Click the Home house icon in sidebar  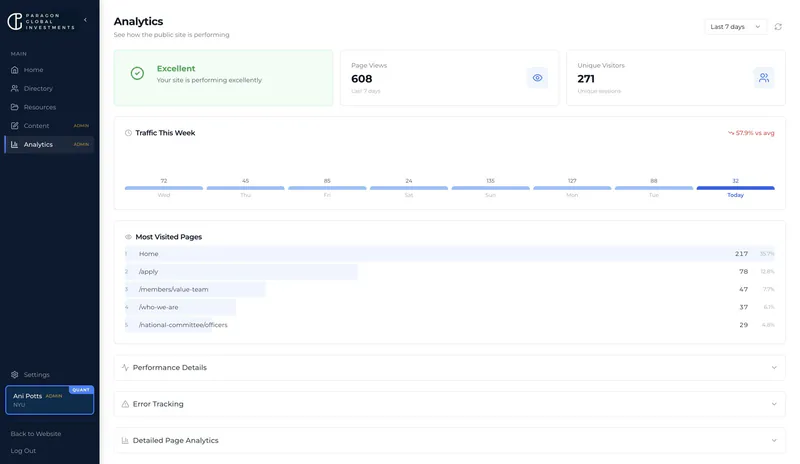(15, 69)
